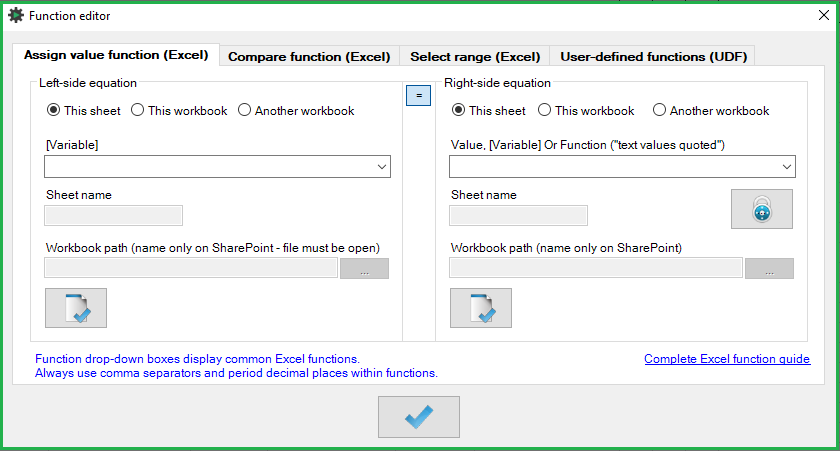840x451 pixels.
Task: Click the left-side document checkmark icon
Action: 76,308
